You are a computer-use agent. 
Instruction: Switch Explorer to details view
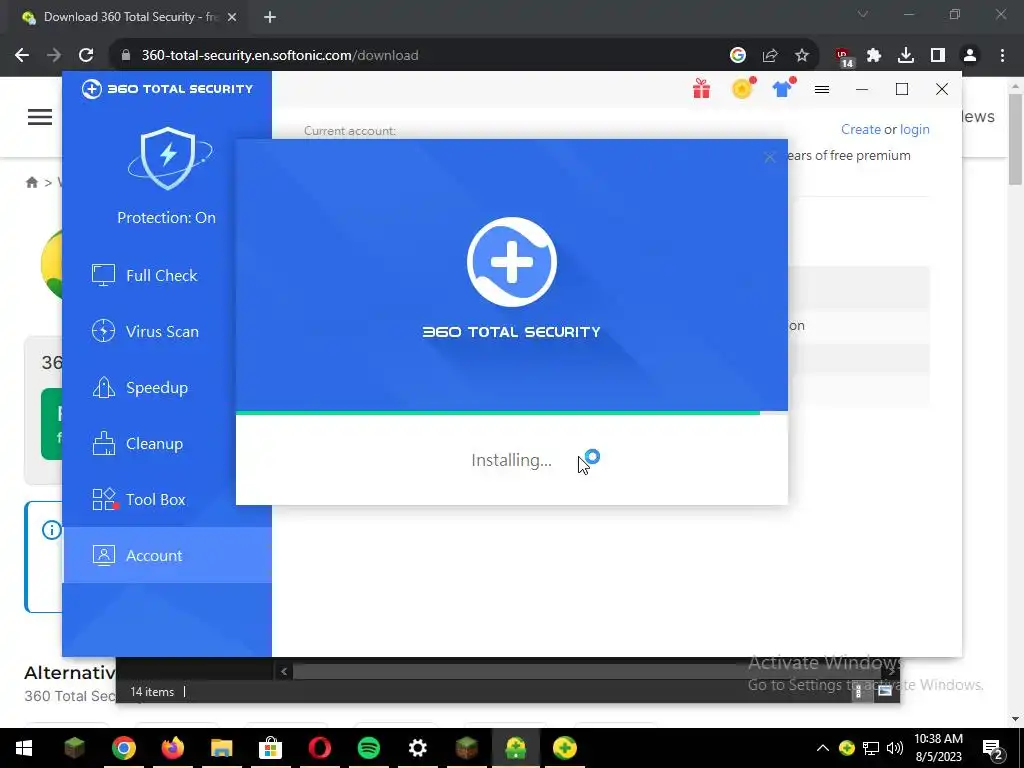[861, 691]
